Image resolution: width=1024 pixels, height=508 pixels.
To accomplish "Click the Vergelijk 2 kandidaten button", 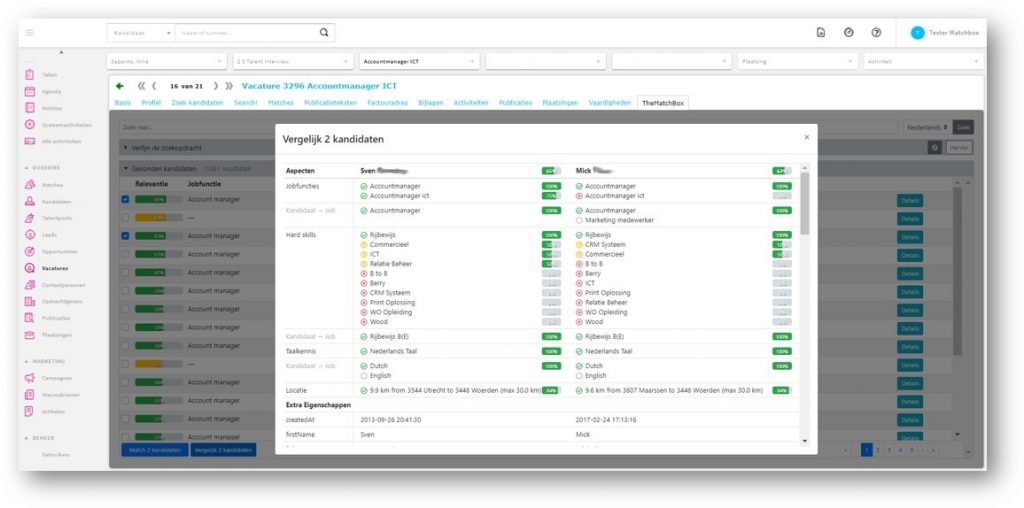I will click(x=224, y=450).
